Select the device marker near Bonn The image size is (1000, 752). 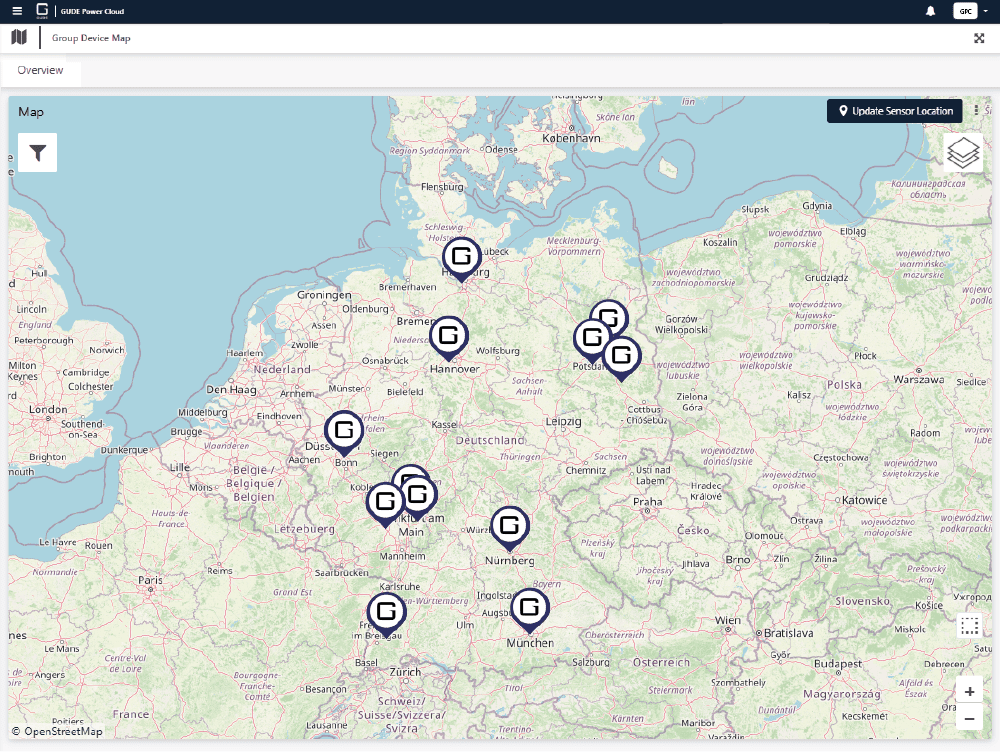[344, 429]
